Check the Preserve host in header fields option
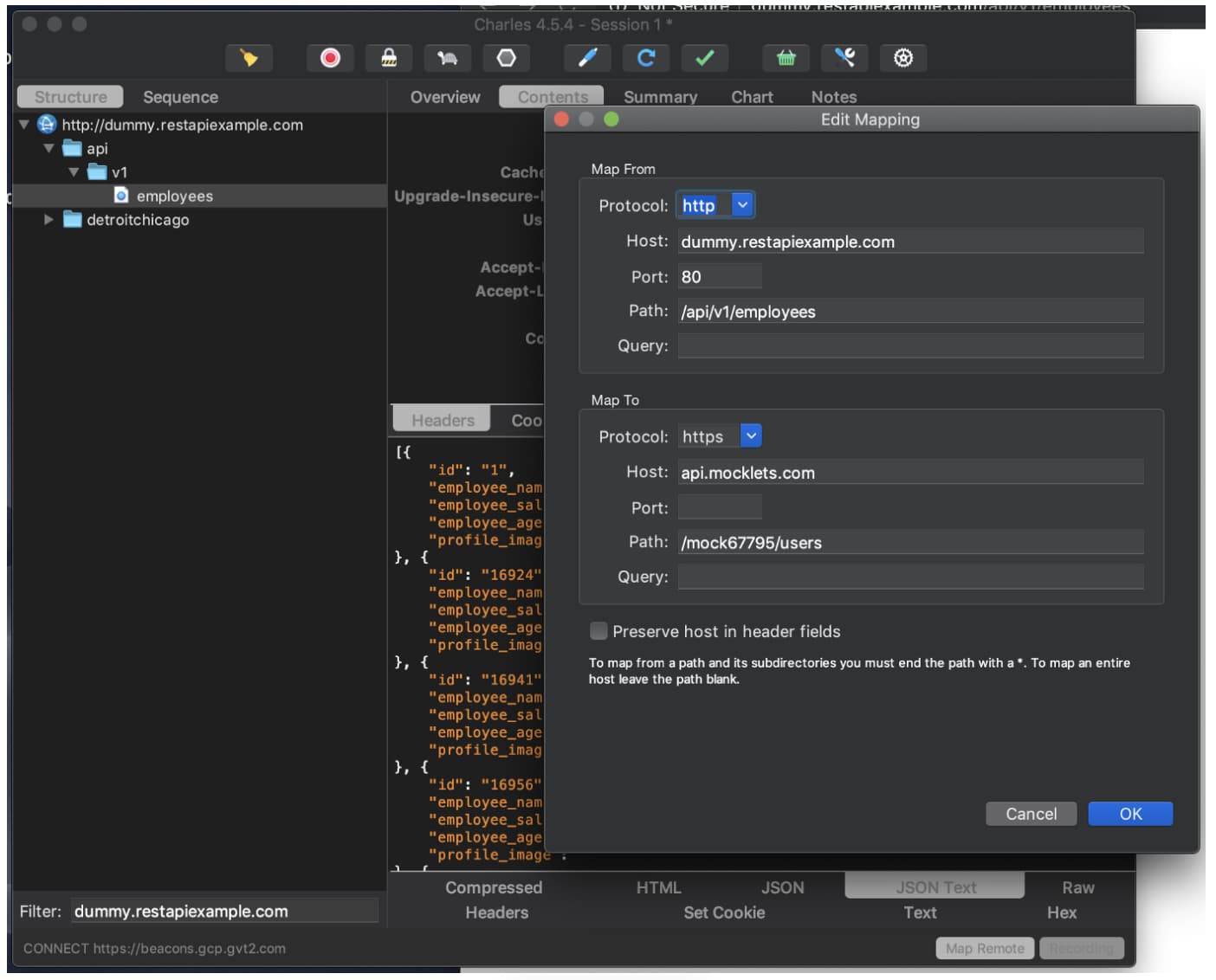Viewport: 1216px width, 980px height. coord(598,631)
